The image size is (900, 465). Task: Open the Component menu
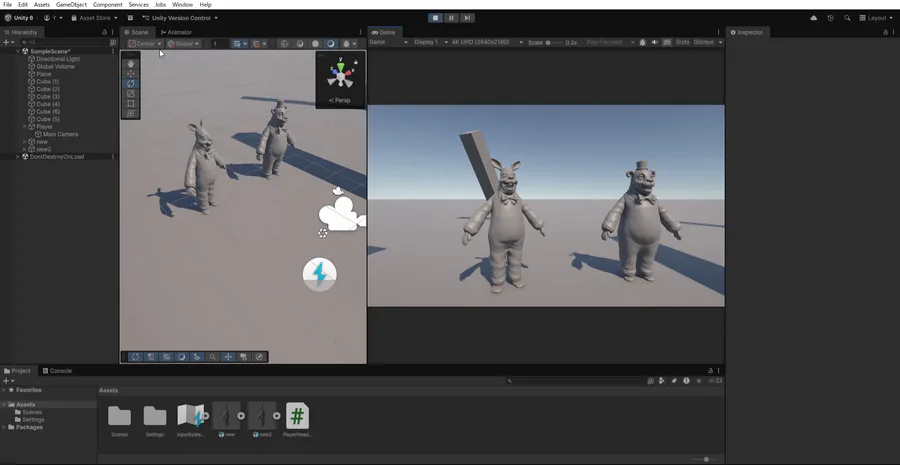pos(107,5)
